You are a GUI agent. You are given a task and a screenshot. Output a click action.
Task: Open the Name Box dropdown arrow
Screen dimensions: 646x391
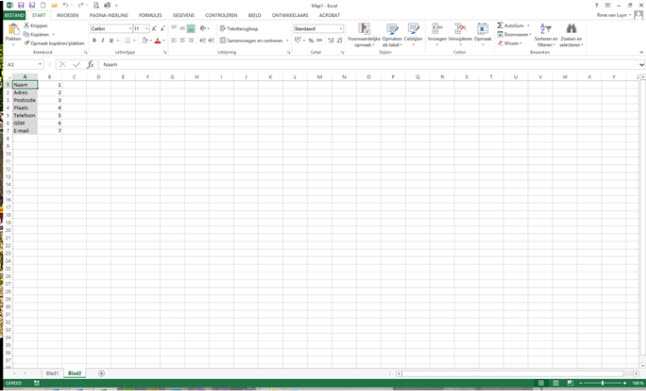pyautogui.click(x=40, y=65)
